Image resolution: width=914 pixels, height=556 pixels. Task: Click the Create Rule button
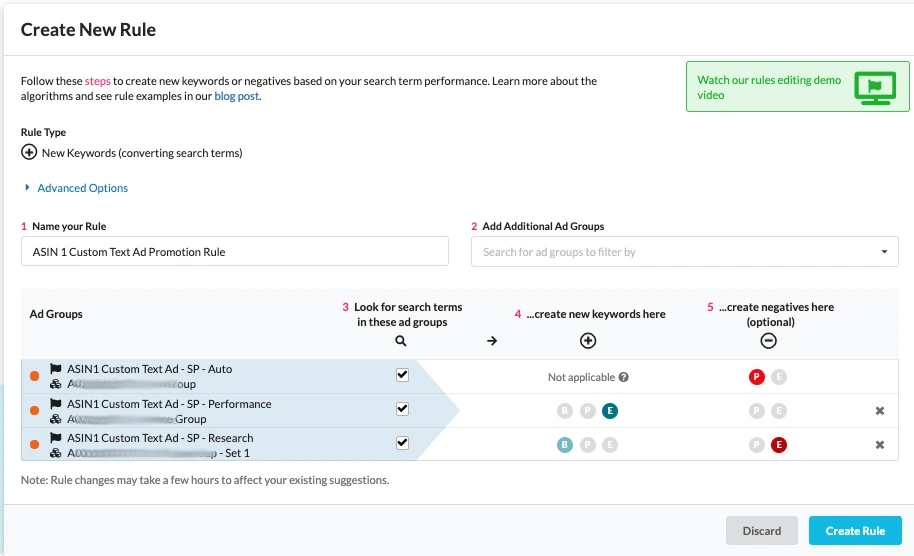pyautogui.click(x=854, y=530)
